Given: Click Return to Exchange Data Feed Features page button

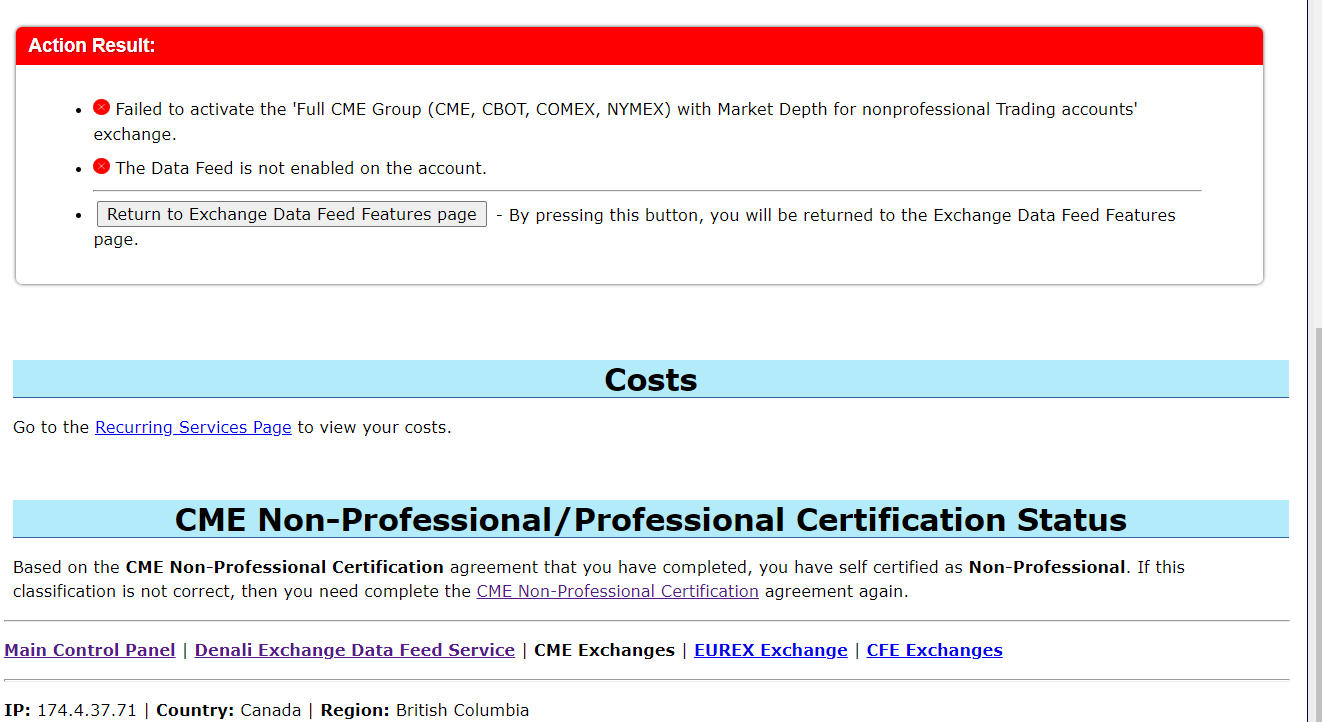Looking at the screenshot, I should point(291,214).
